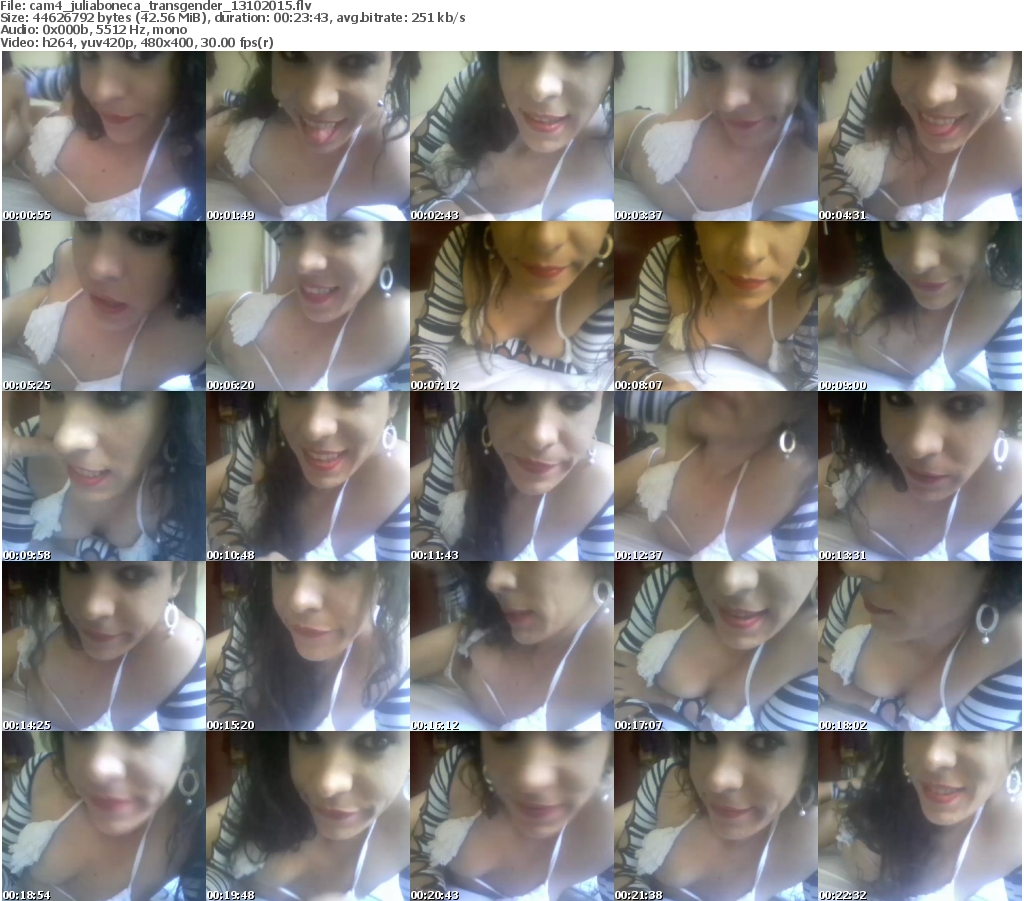
Task: Open the thumbnail stamped 00:18:02
Action: [x=920, y=646]
